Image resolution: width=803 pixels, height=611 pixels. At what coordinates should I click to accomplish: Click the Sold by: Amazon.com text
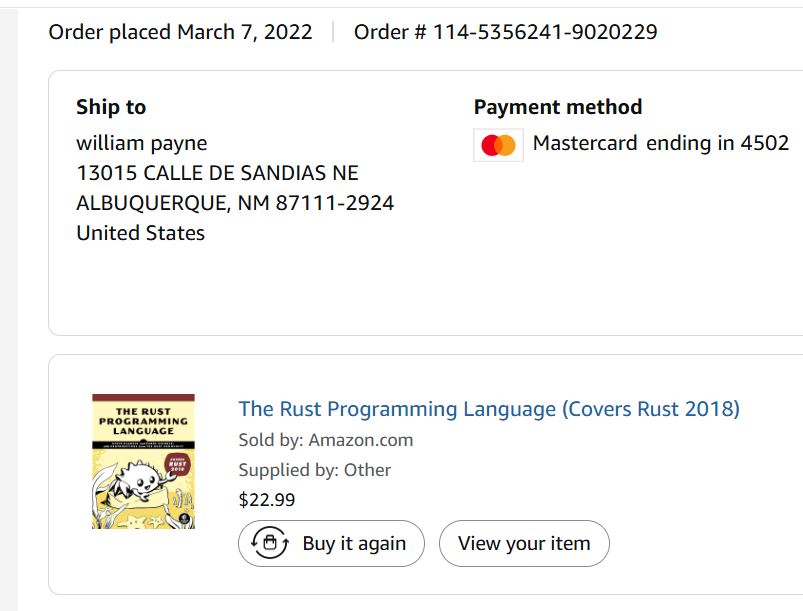[x=325, y=440]
